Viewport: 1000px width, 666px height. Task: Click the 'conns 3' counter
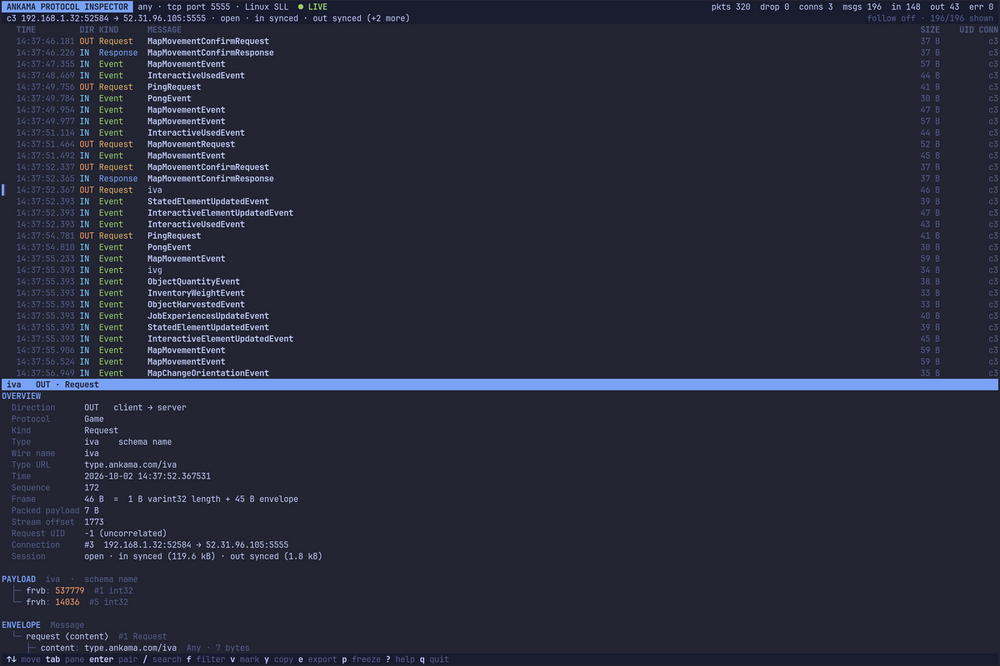coord(816,7)
